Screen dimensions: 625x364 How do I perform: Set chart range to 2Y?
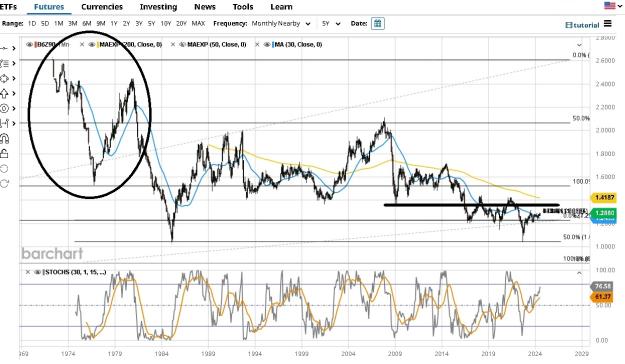[126, 24]
